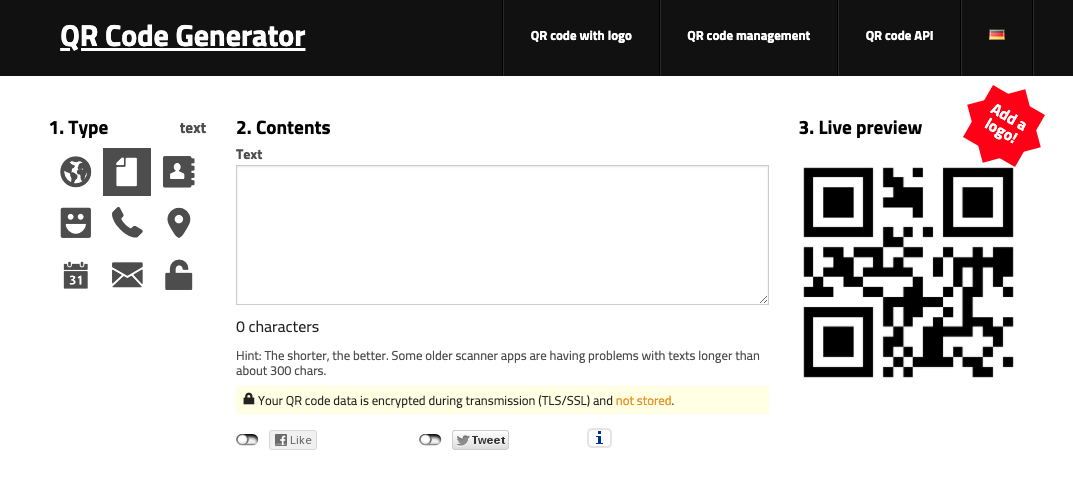Click the '2. Contents' heading
Screen dimensions: 1073x479
tap(283, 128)
